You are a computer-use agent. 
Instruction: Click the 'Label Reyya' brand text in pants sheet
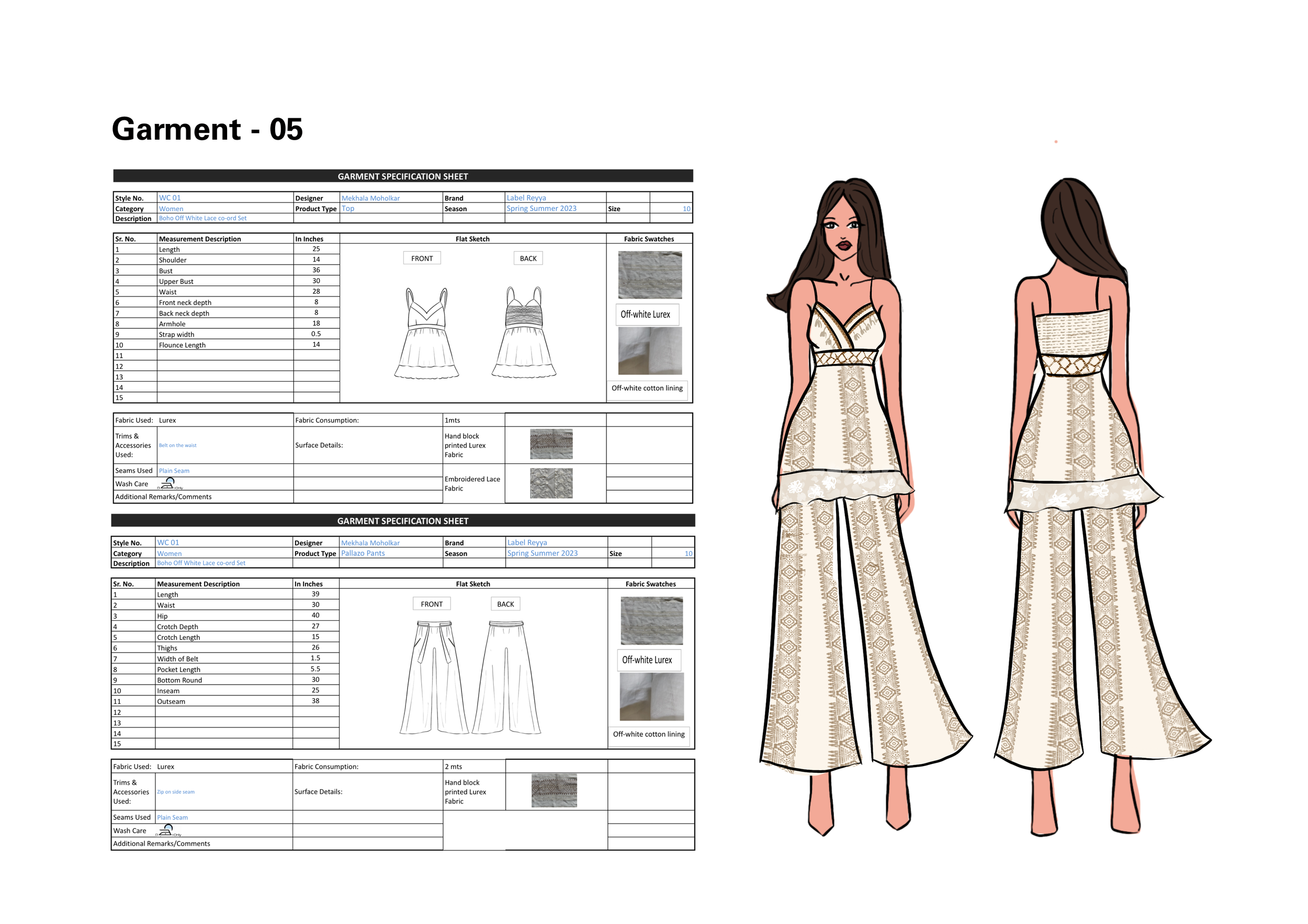click(527, 543)
